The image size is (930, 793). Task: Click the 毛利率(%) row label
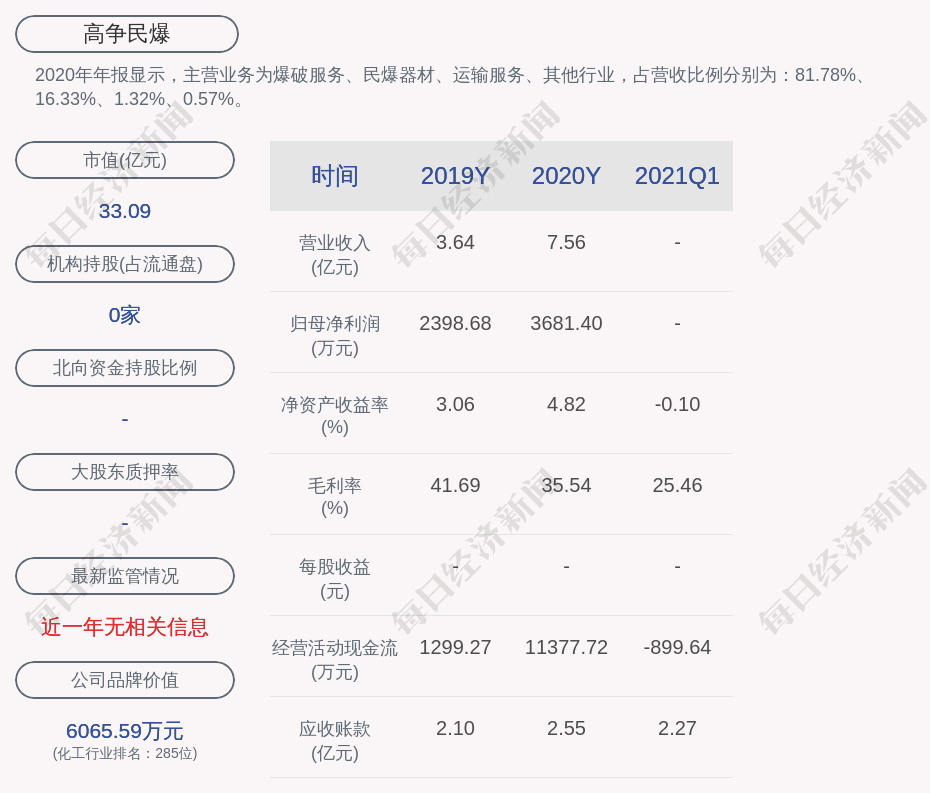[335, 497]
